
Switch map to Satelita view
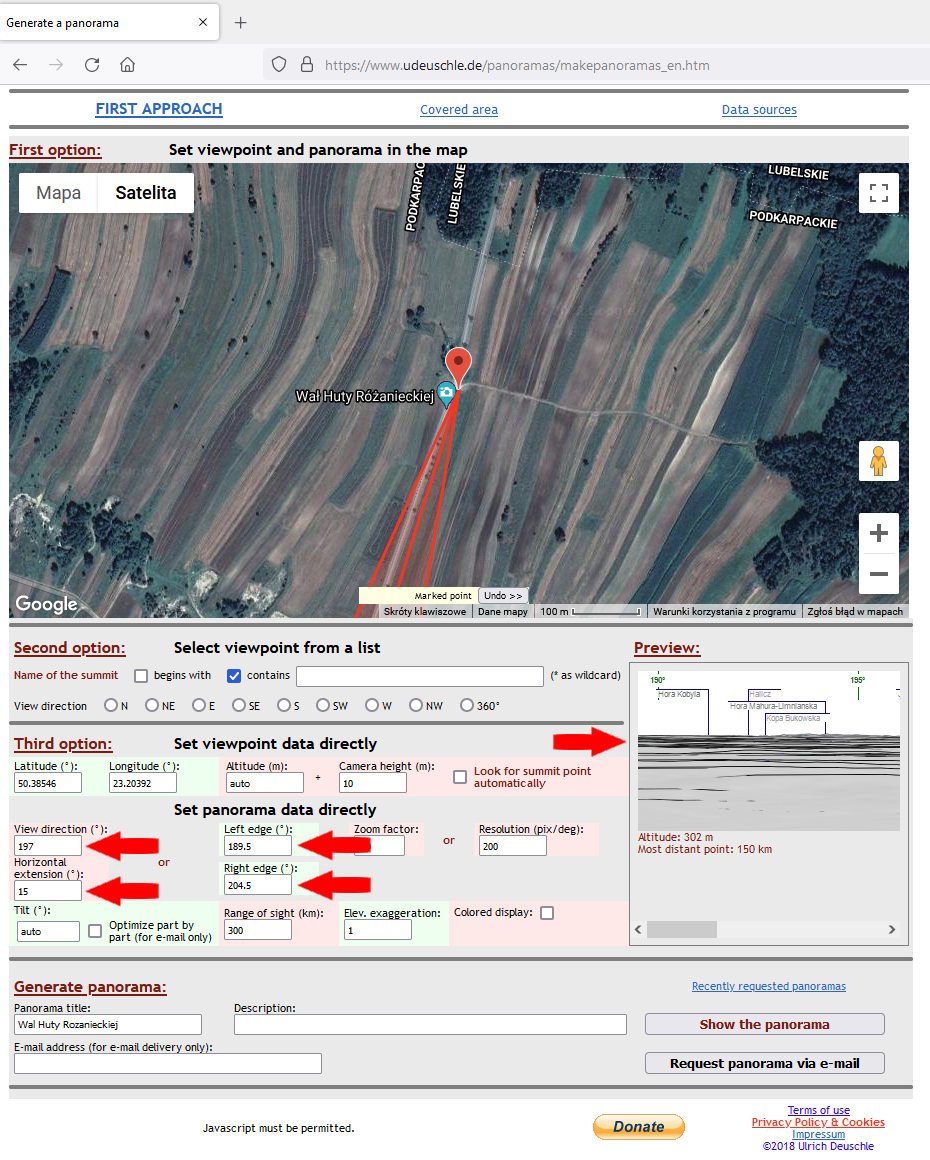(x=146, y=193)
